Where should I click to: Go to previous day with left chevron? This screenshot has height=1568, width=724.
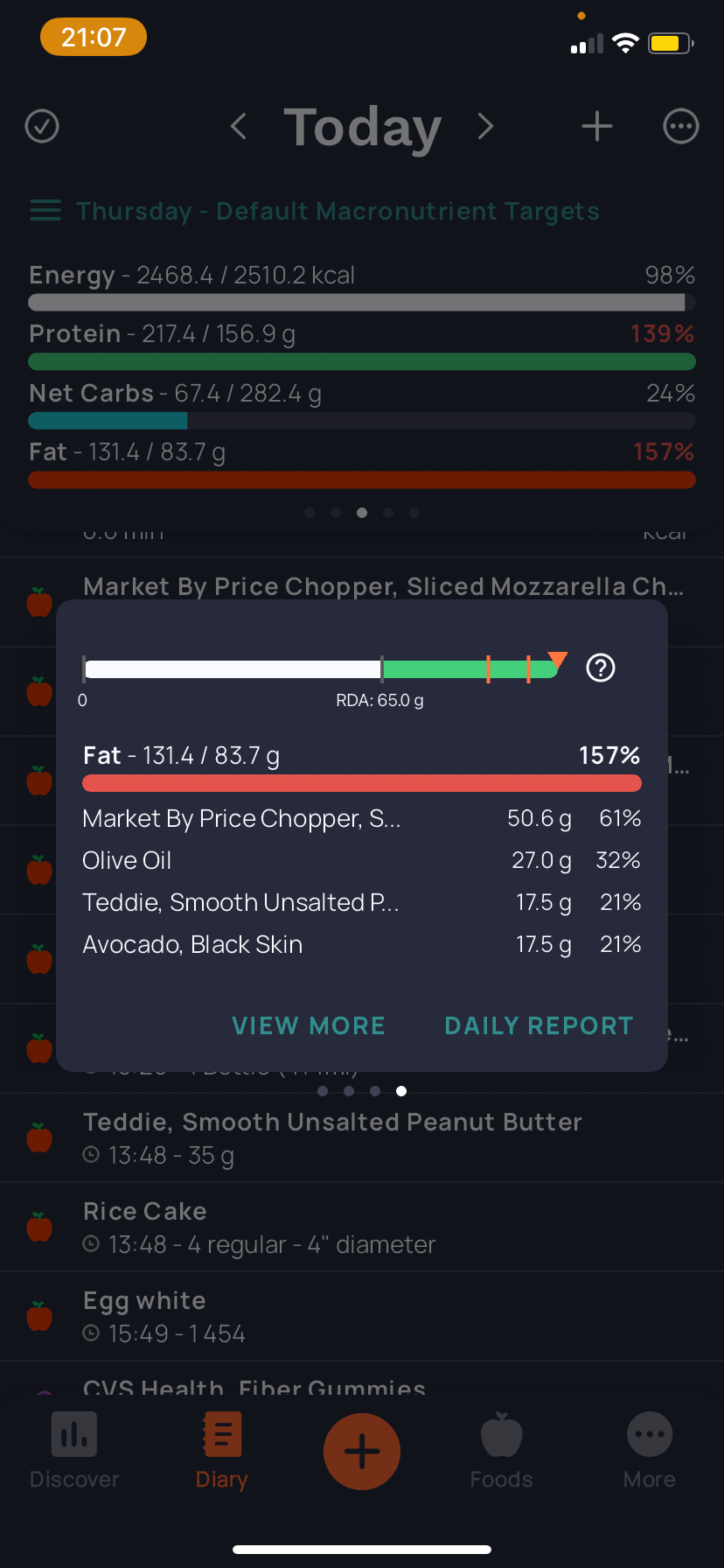[x=238, y=126]
